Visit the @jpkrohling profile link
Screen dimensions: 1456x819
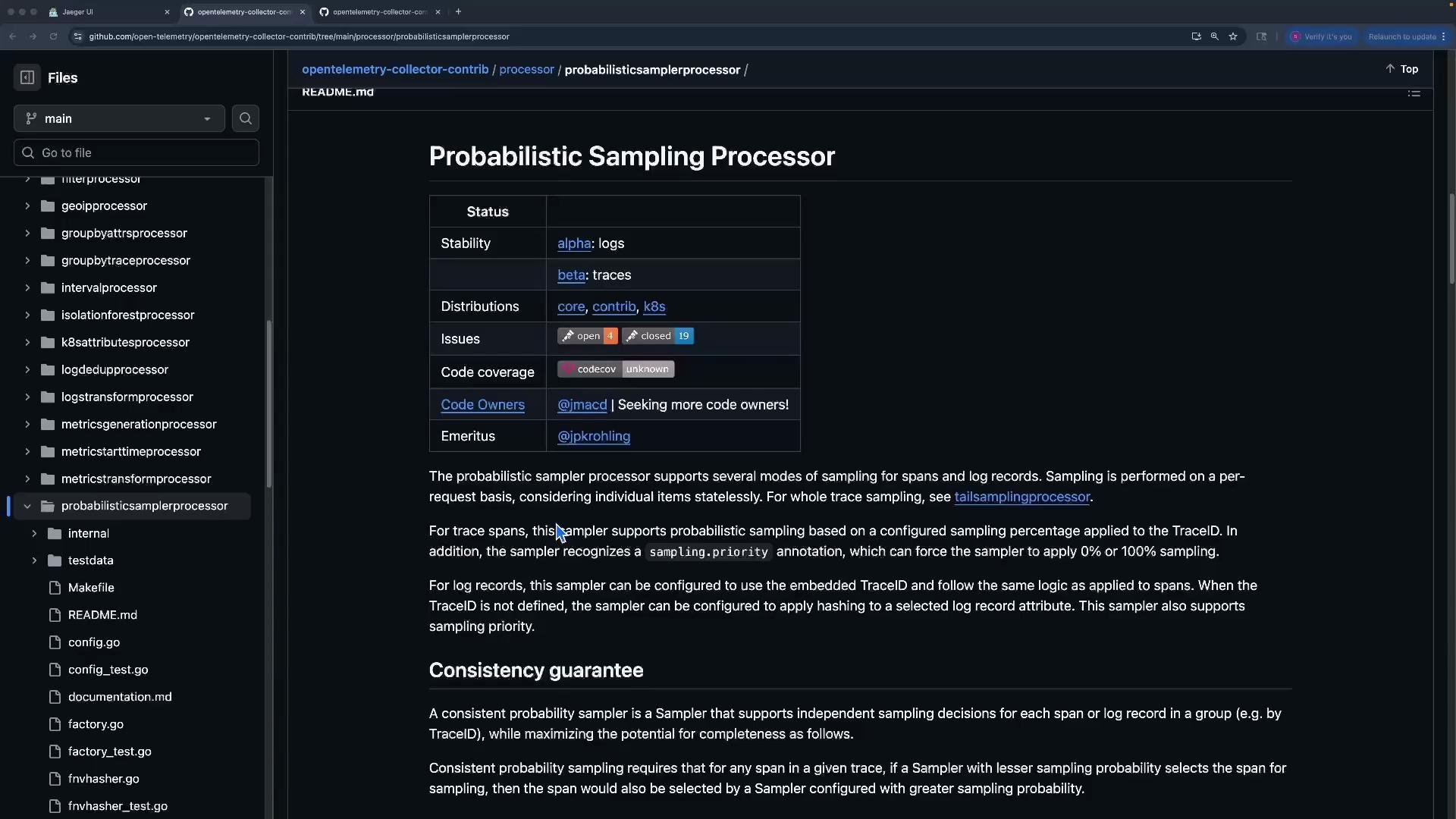(x=594, y=436)
